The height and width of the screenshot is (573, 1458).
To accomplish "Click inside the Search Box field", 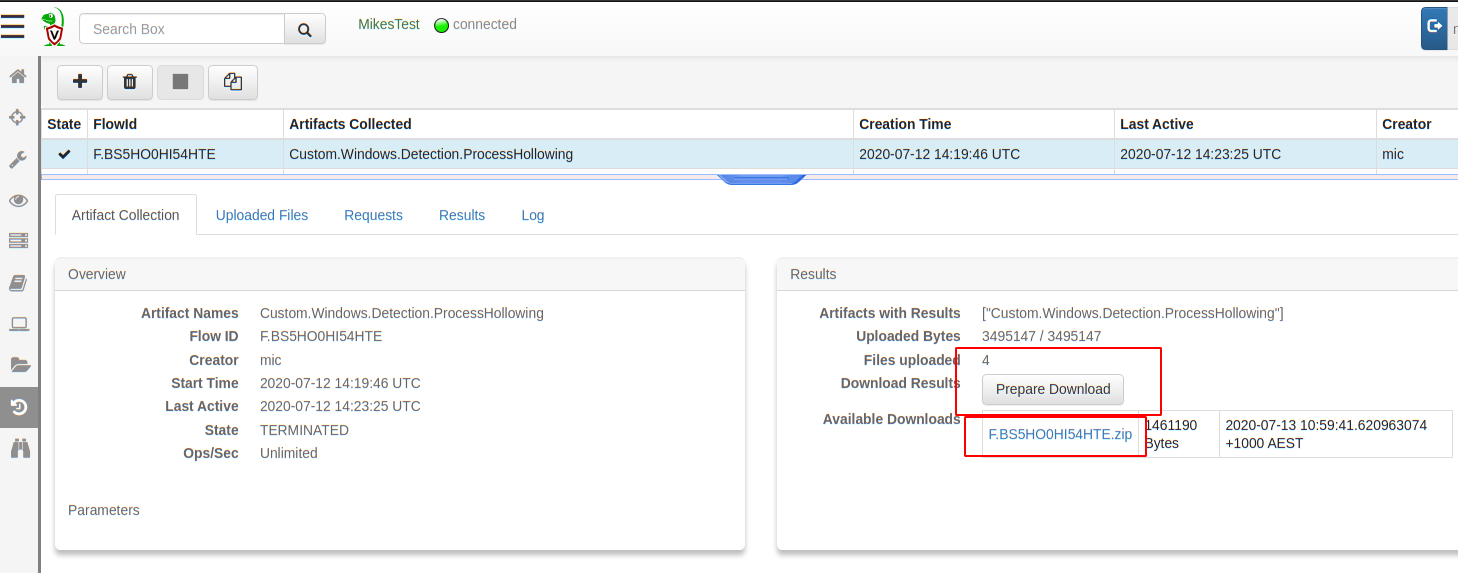I will pyautogui.click(x=182, y=29).
